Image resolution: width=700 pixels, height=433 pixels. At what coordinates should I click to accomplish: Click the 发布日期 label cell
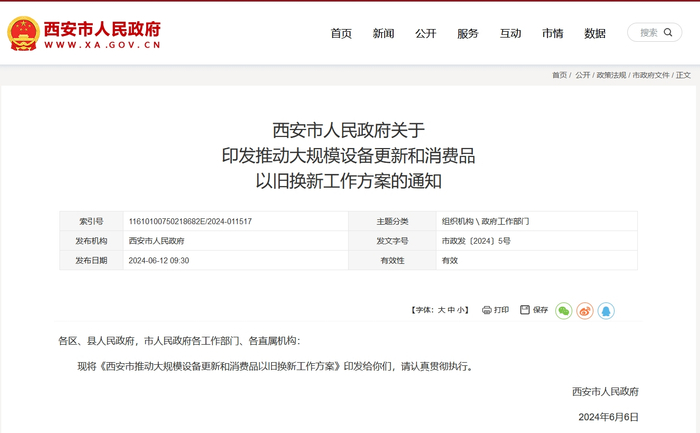click(91, 261)
